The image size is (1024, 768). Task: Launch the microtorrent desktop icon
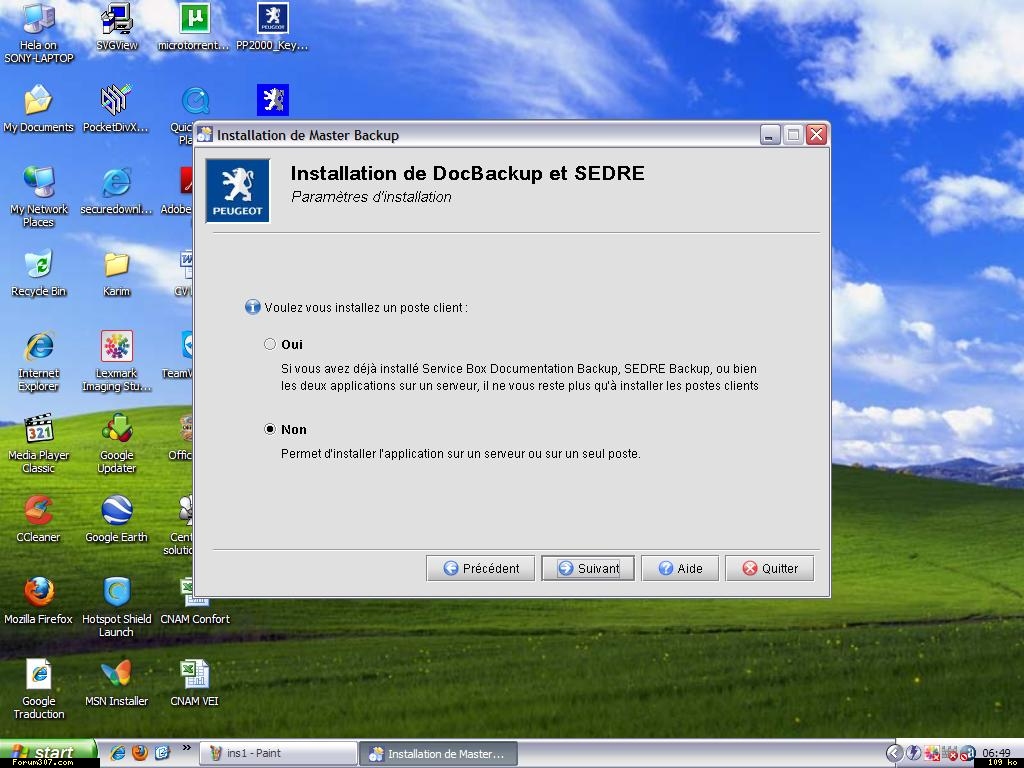click(x=194, y=27)
